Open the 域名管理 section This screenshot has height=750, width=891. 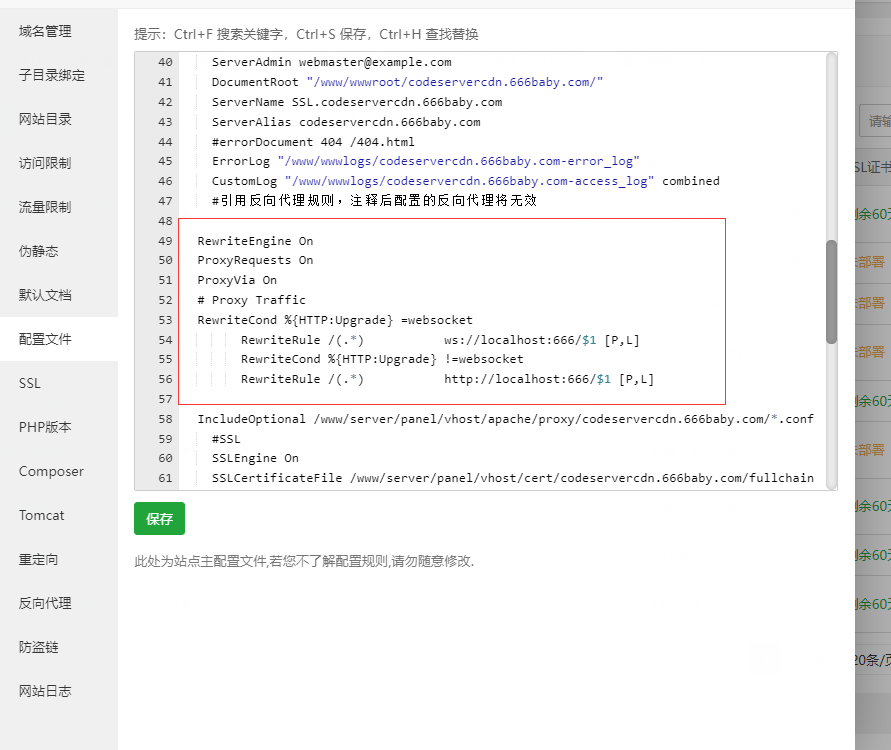(x=46, y=31)
